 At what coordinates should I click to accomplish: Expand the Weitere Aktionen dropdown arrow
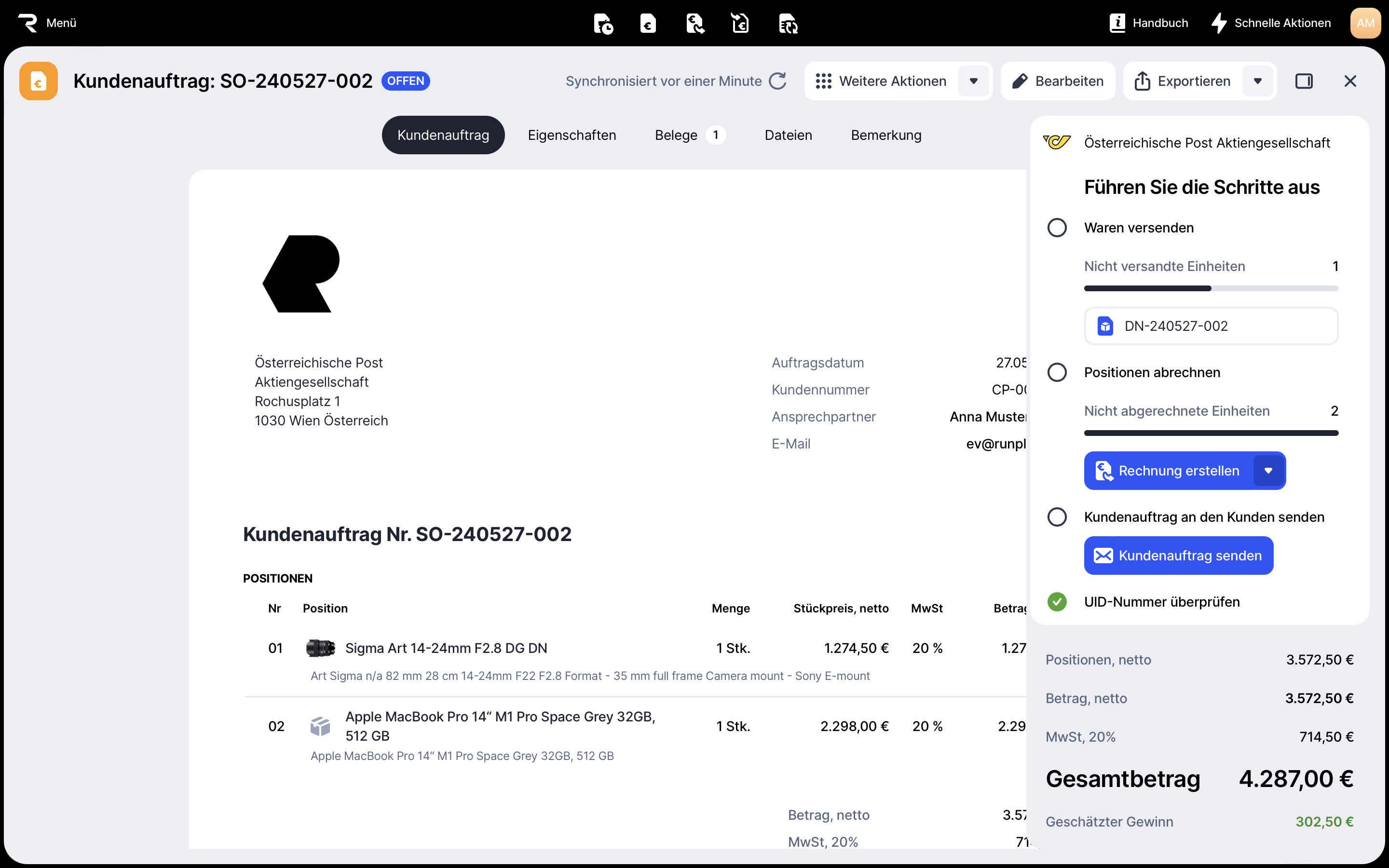[973, 81]
